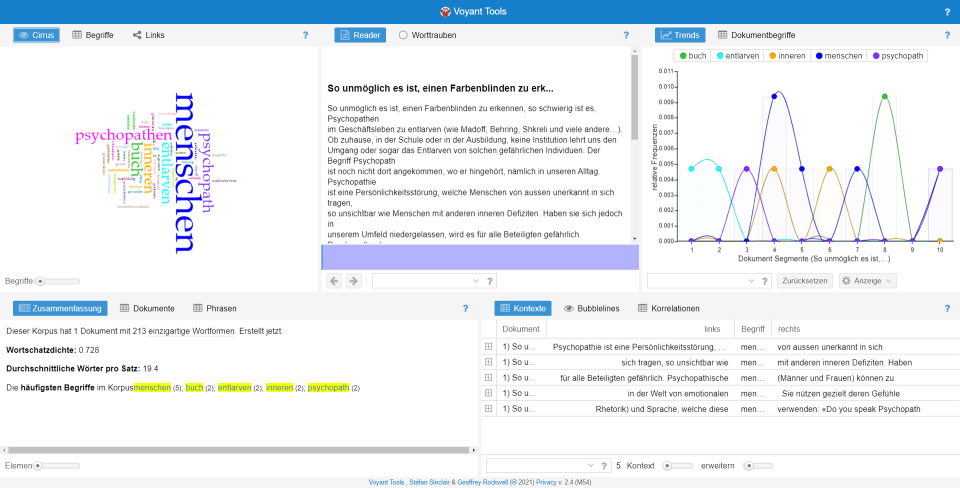Toggle the buch series in legend
The image size is (960, 488).
click(x=692, y=56)
